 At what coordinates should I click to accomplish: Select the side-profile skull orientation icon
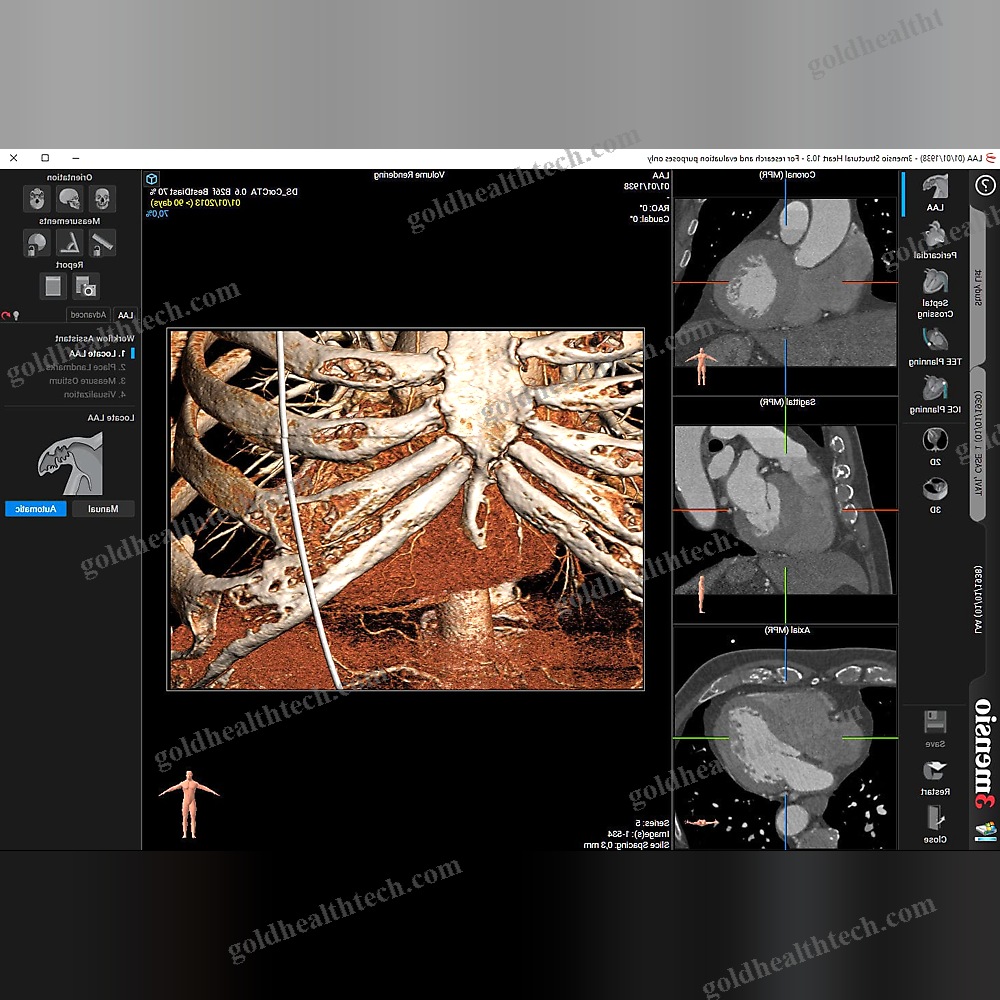click(69, 199)
